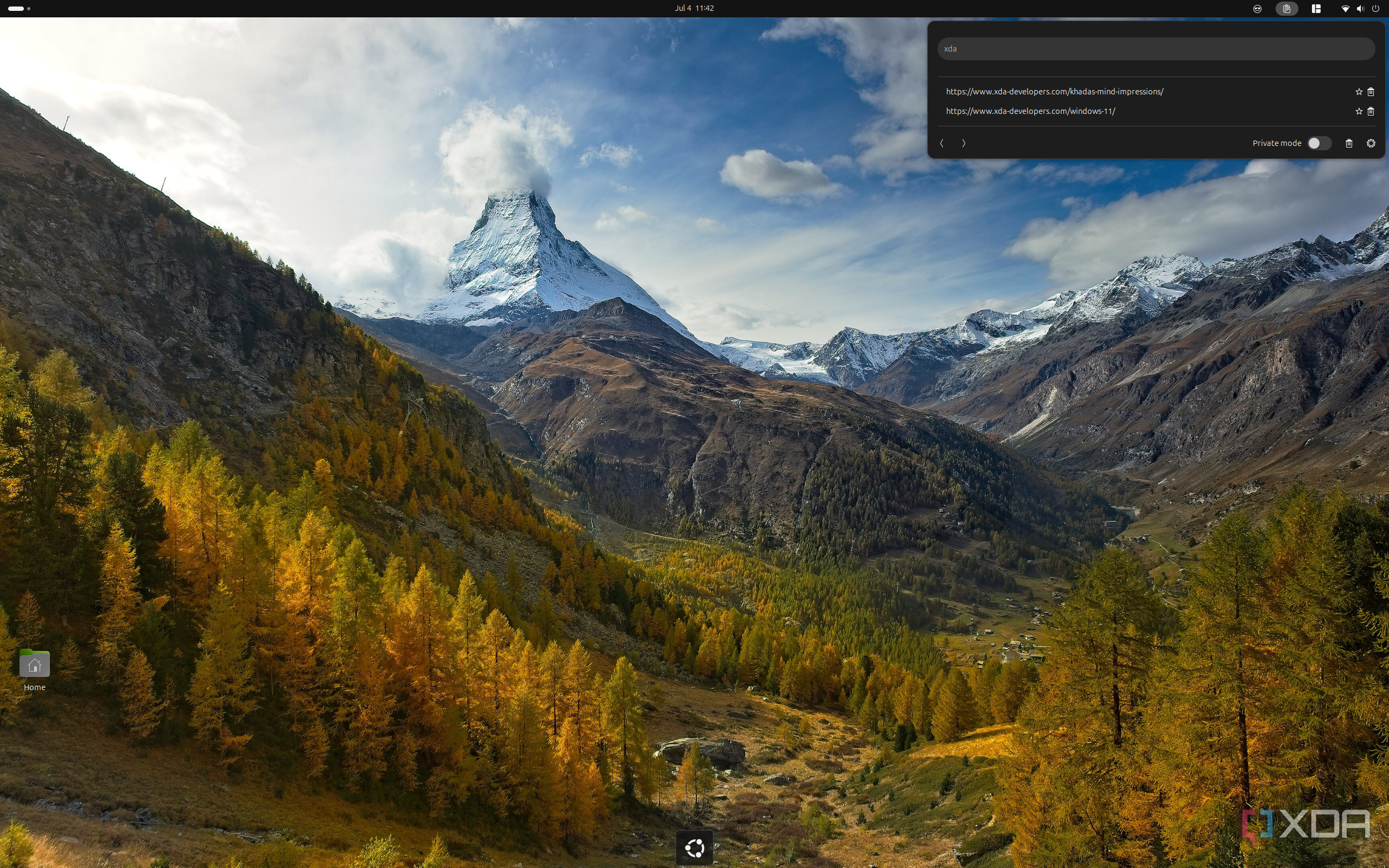
Task: Click the clipboard indicator icon in top bar
Action: coord(1286,9)
